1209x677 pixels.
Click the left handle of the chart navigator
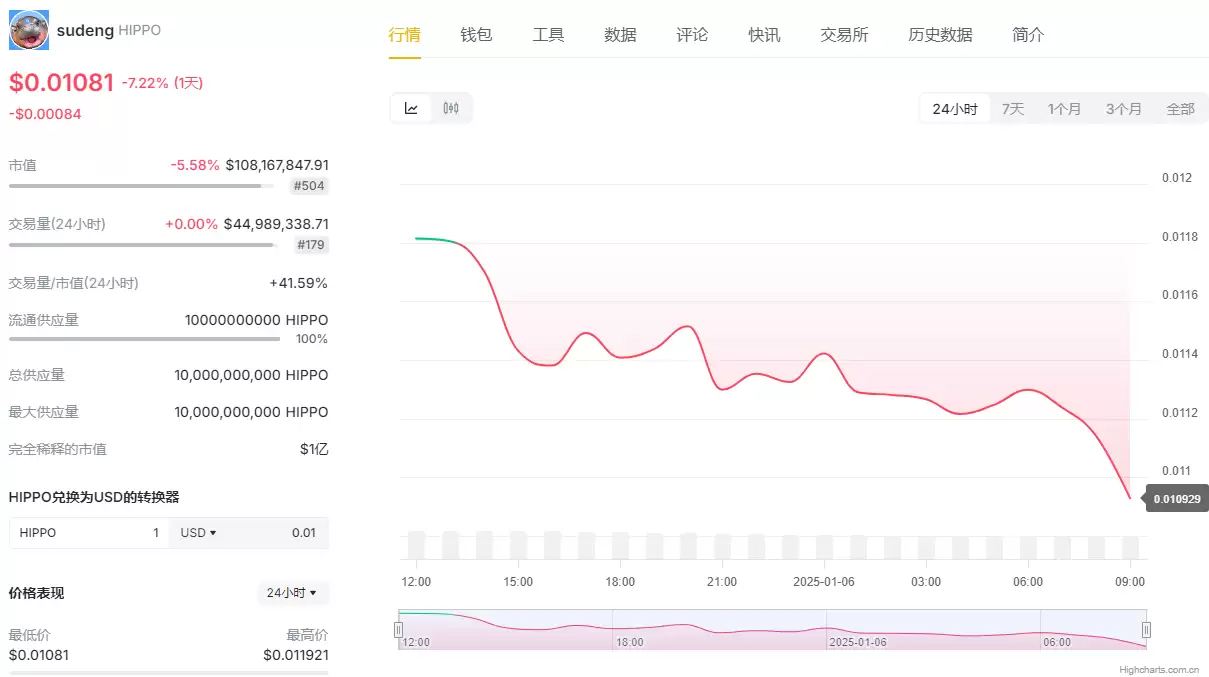tap(398, 629)
